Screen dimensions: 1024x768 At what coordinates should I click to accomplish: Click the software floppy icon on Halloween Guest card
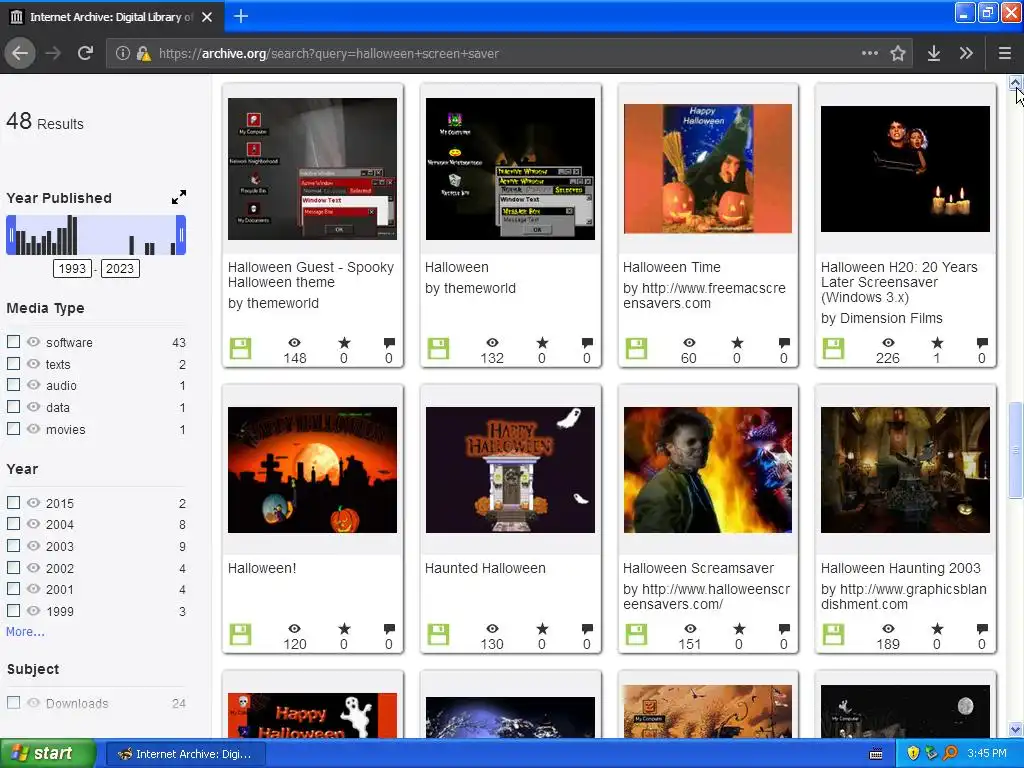[x=240, y=348]
